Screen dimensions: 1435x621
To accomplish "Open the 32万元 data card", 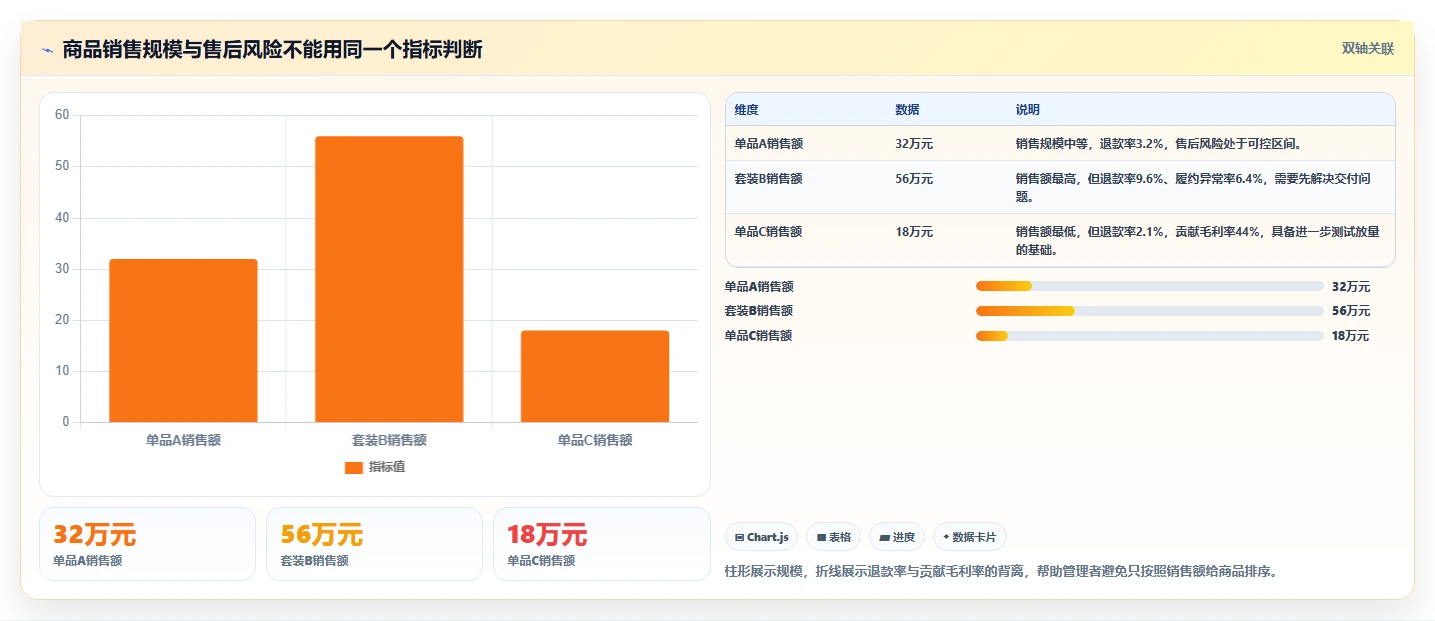I will (147, 544).
